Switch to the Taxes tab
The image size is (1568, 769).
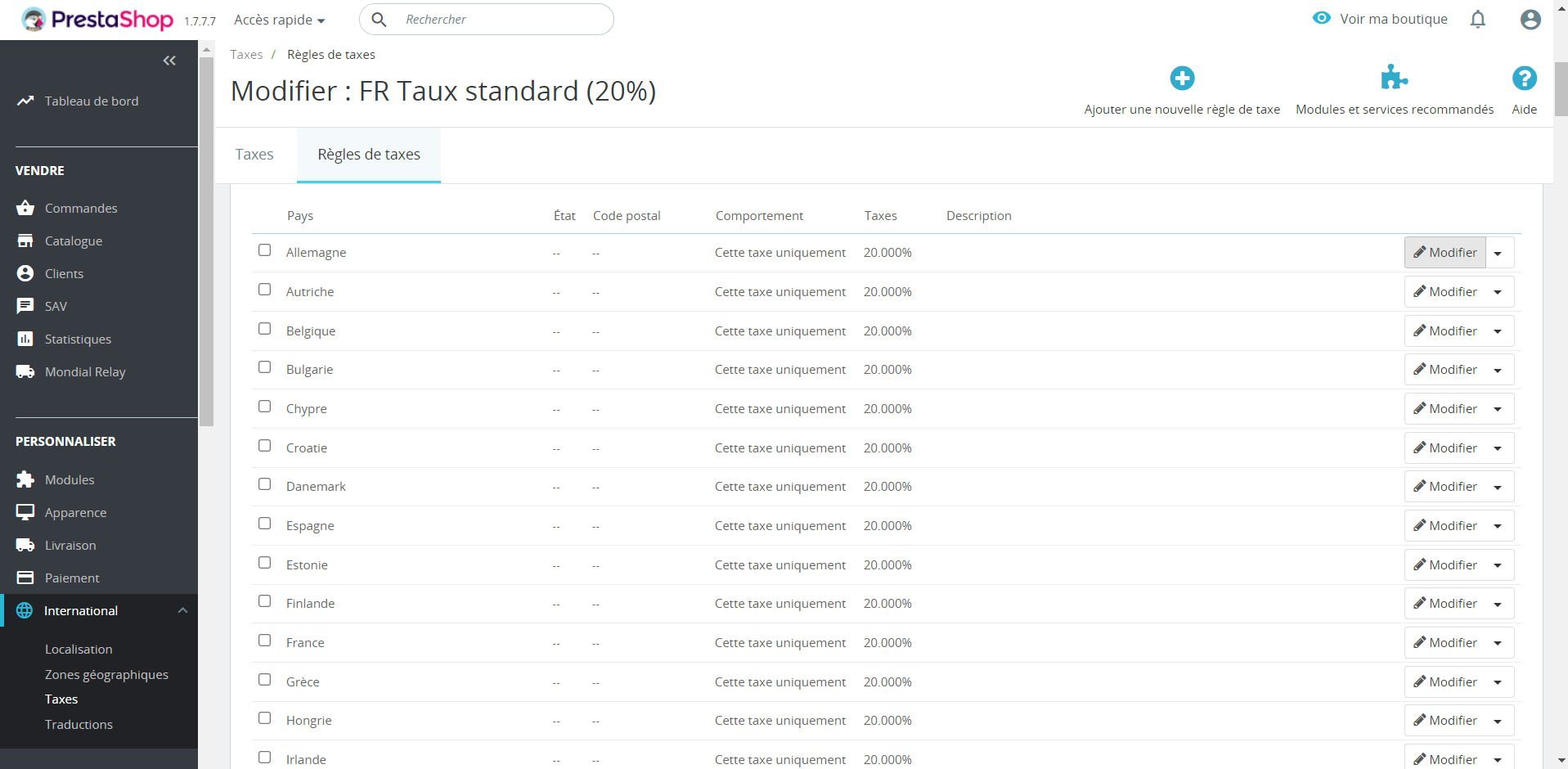pos(254,155)
